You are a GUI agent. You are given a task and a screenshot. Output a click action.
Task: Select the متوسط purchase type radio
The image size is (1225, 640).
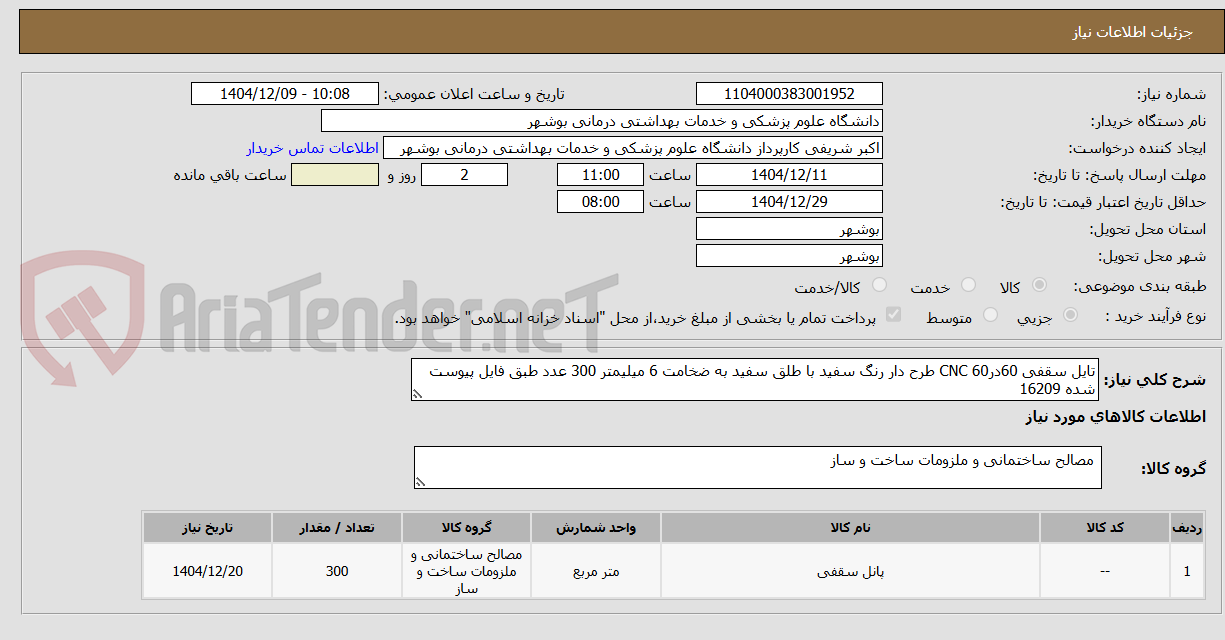tap(991, 315)
